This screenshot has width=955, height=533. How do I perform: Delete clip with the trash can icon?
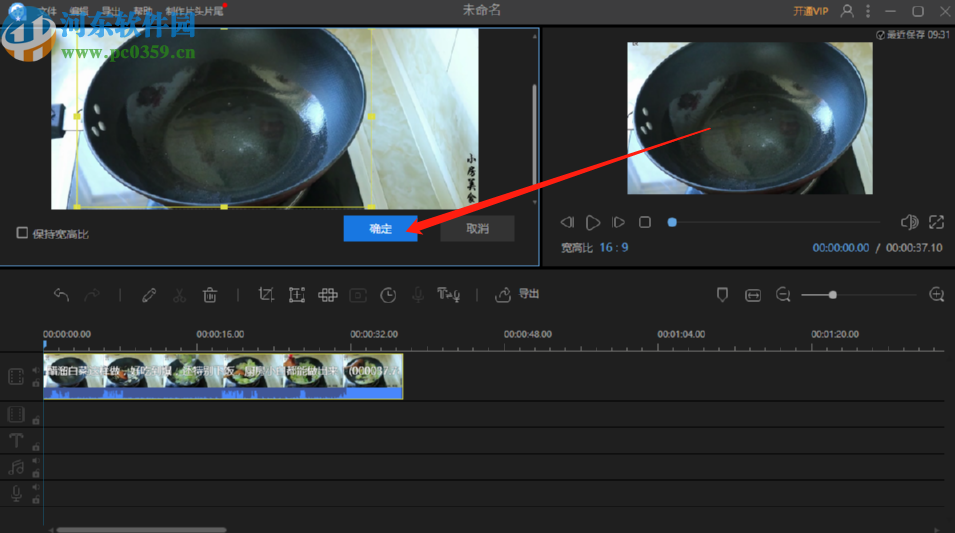[210, 294]
